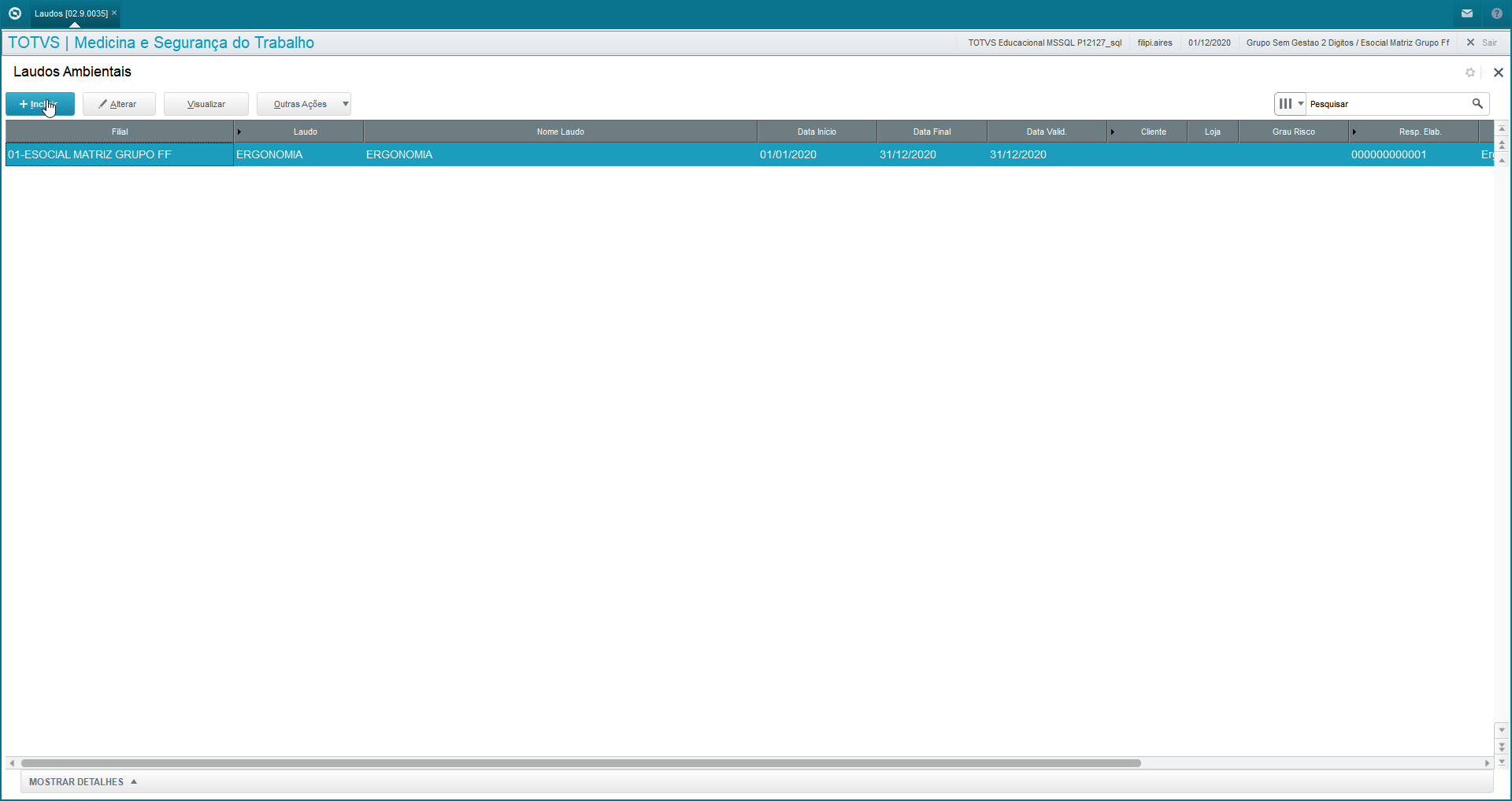The width and height of the screenshot is (1512, 801).
Task: Click the horizontal scrollbar left arrow
Action: click(x=12, y=763)
